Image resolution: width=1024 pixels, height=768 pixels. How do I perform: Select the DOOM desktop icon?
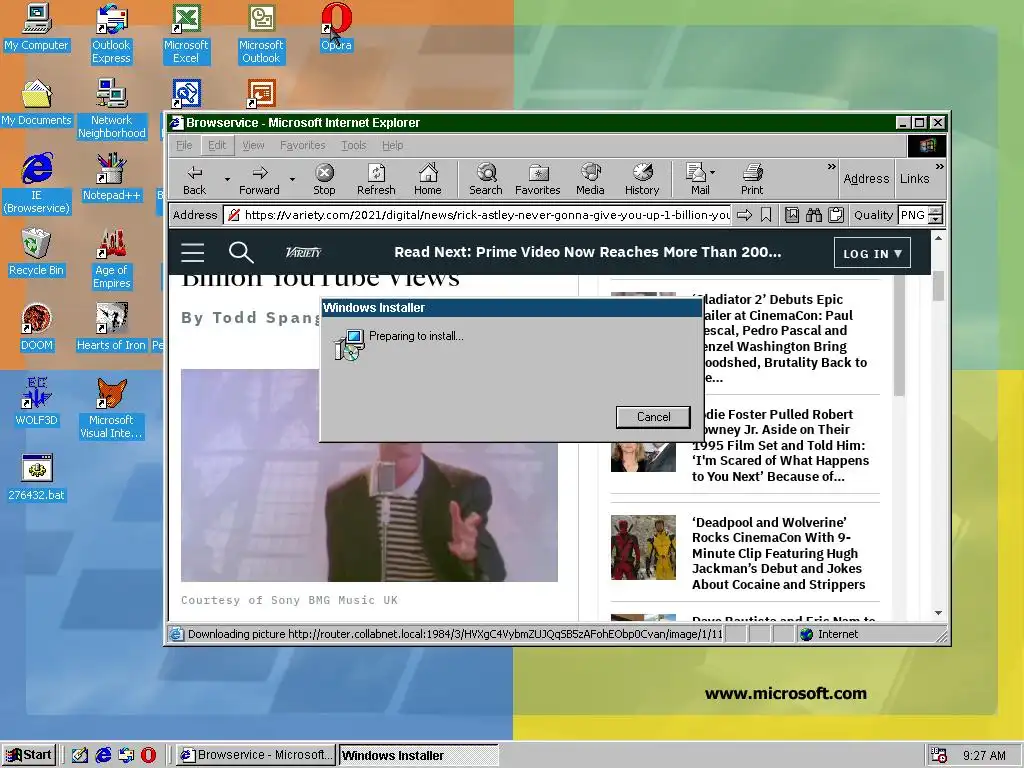pyautogui.click(x=37, y=327)
